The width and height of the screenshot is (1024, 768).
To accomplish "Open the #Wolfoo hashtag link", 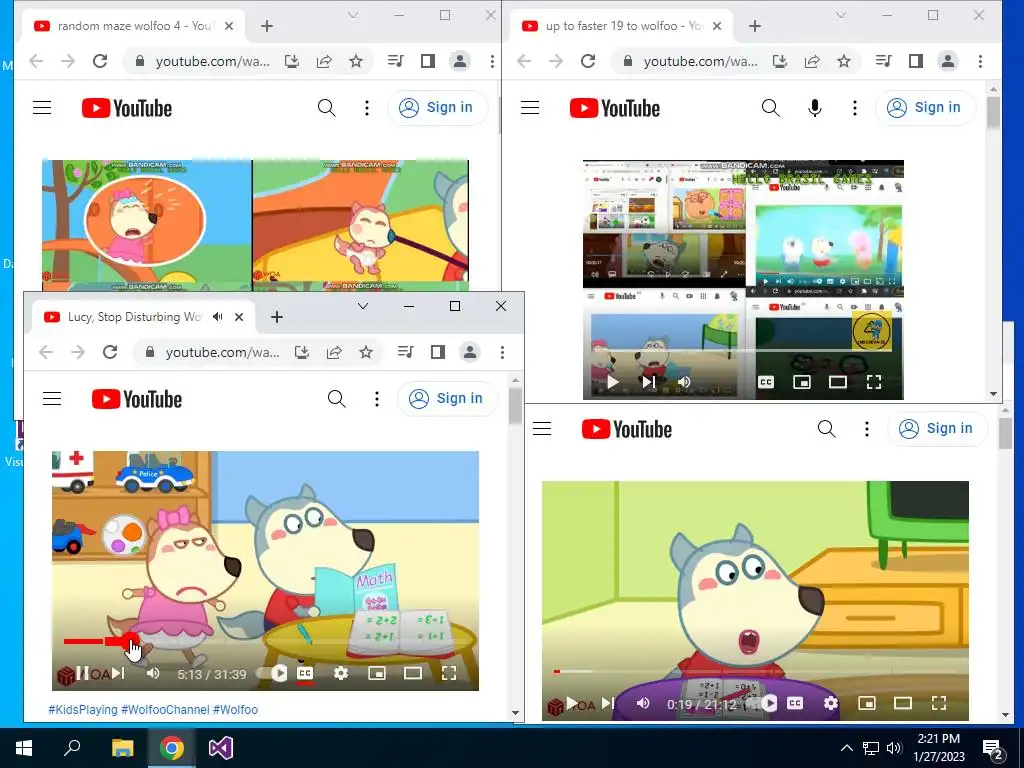I will 235,709.
